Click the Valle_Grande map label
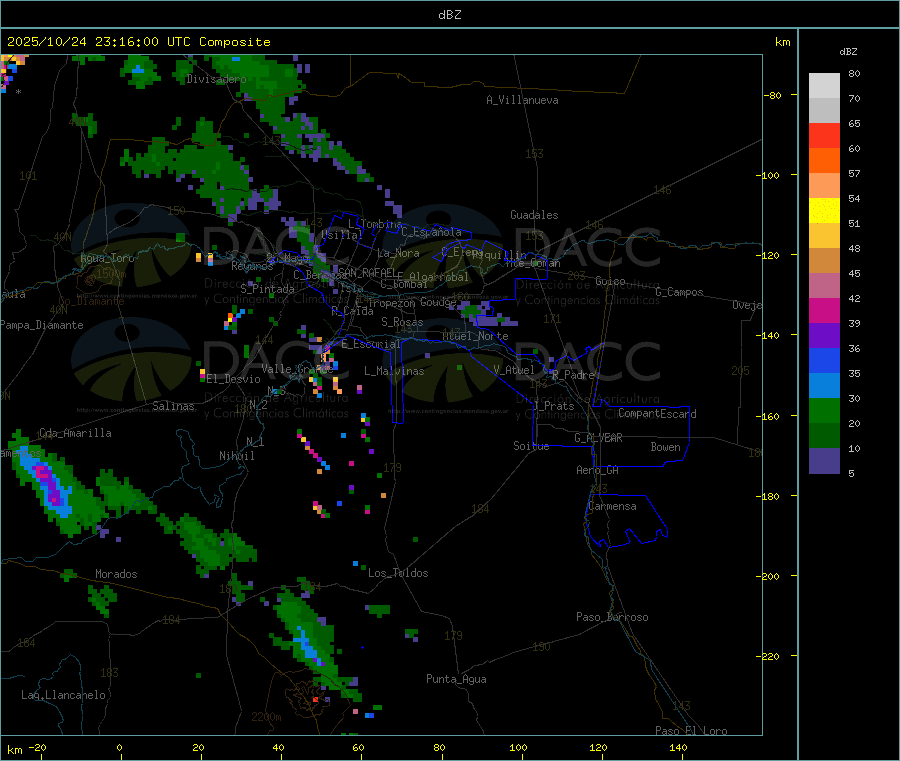This screenshot has height=761, width=900. (298, 369)
